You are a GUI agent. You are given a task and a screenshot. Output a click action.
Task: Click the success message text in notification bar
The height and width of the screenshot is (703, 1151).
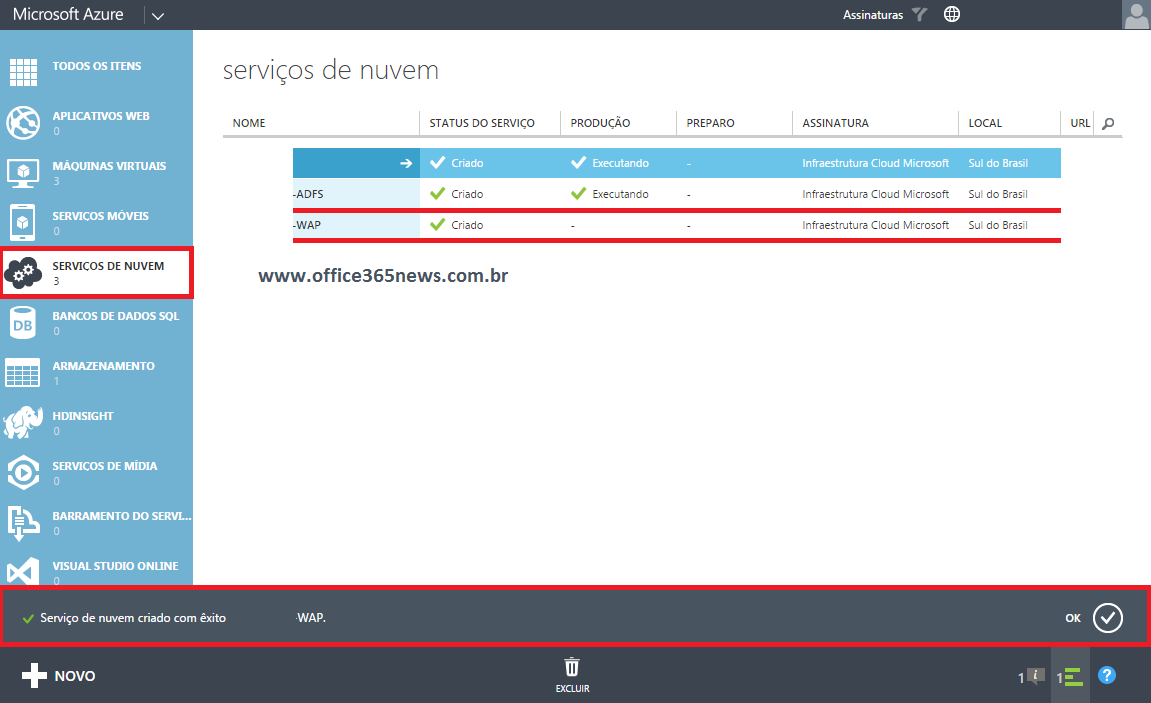coord(133,618)
